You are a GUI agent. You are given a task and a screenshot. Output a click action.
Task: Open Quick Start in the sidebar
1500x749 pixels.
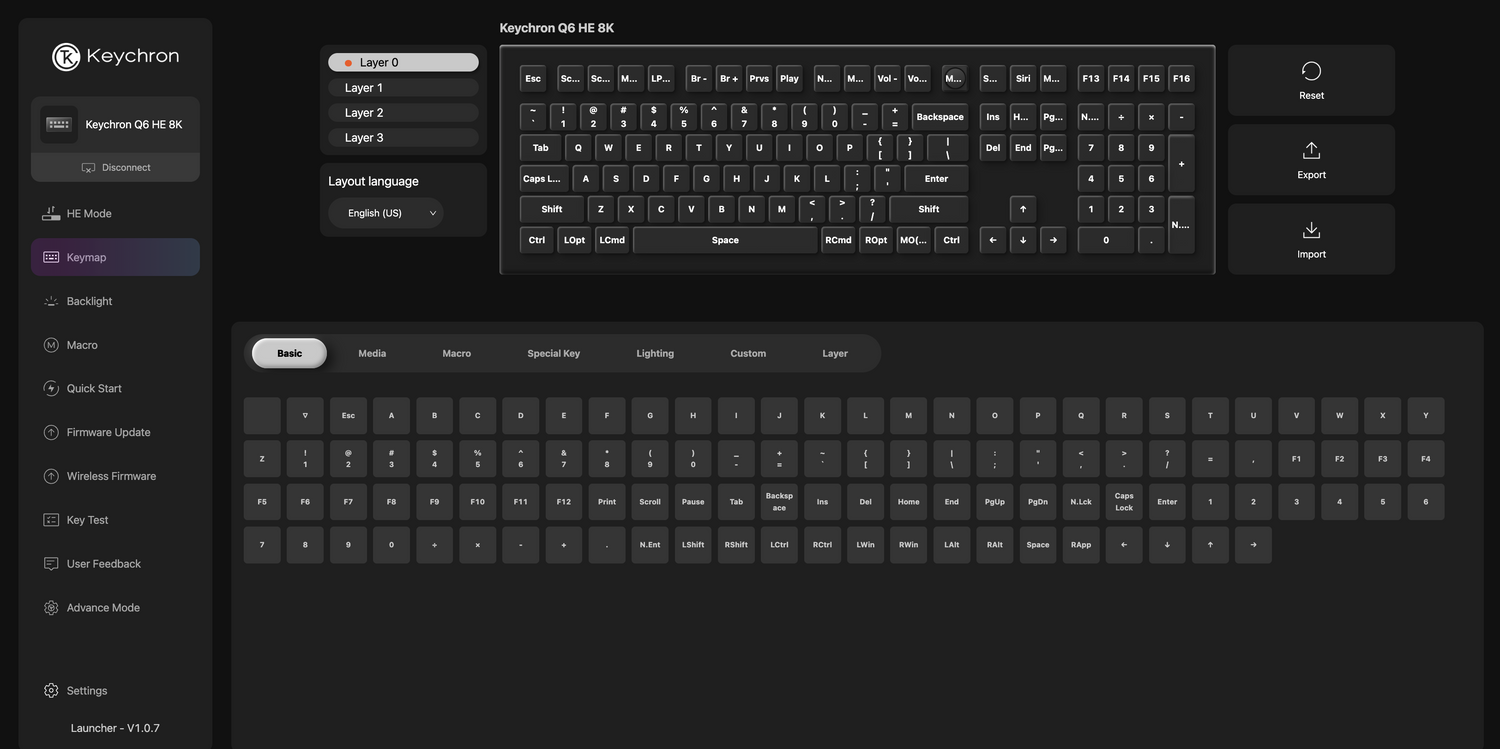click(94, 389)
